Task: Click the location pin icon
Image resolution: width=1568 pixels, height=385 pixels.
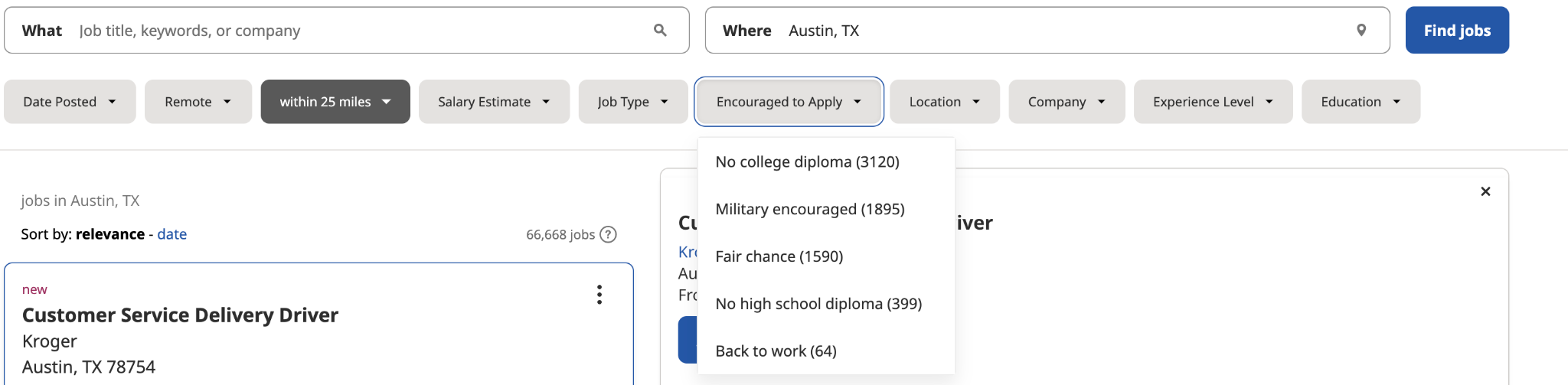Action: pos(1361,31)
